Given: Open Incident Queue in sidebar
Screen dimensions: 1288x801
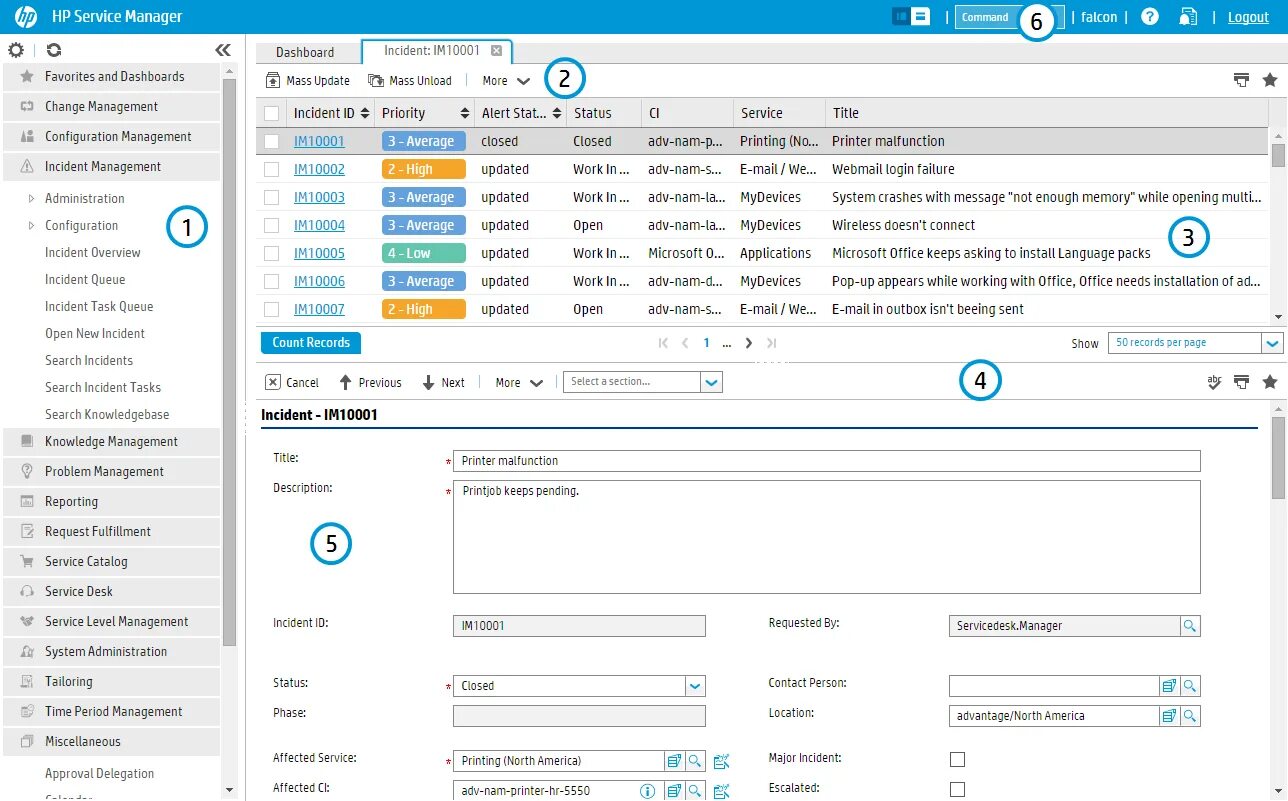Looking at the screenshot, I should (85, 280).
